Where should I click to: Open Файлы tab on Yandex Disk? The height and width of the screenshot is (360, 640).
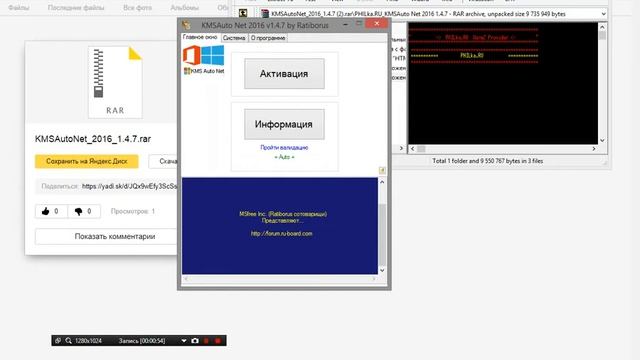pyautogui.click(x=18, y=8)
